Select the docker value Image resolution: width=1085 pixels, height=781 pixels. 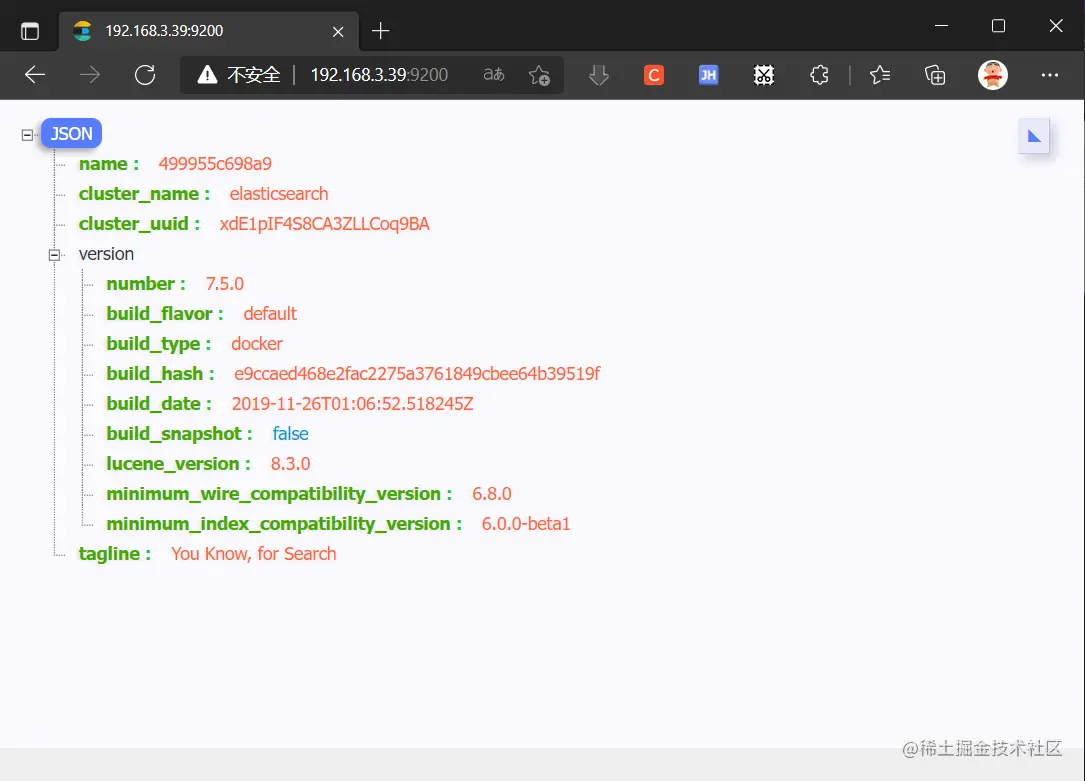(x=257, y=344)
